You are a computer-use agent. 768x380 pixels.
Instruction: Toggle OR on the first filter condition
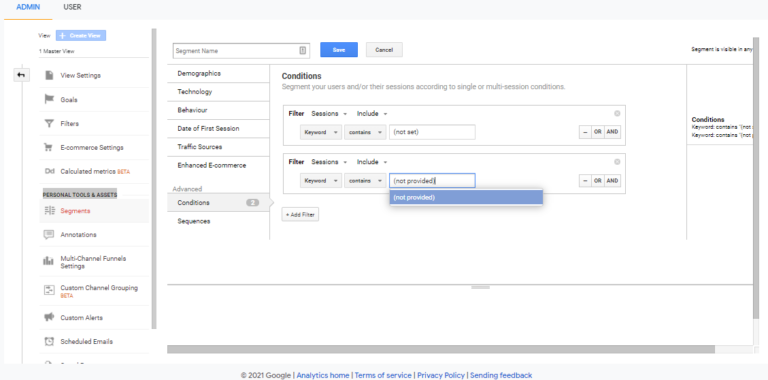pyautogui.click(x=597, y=132)
